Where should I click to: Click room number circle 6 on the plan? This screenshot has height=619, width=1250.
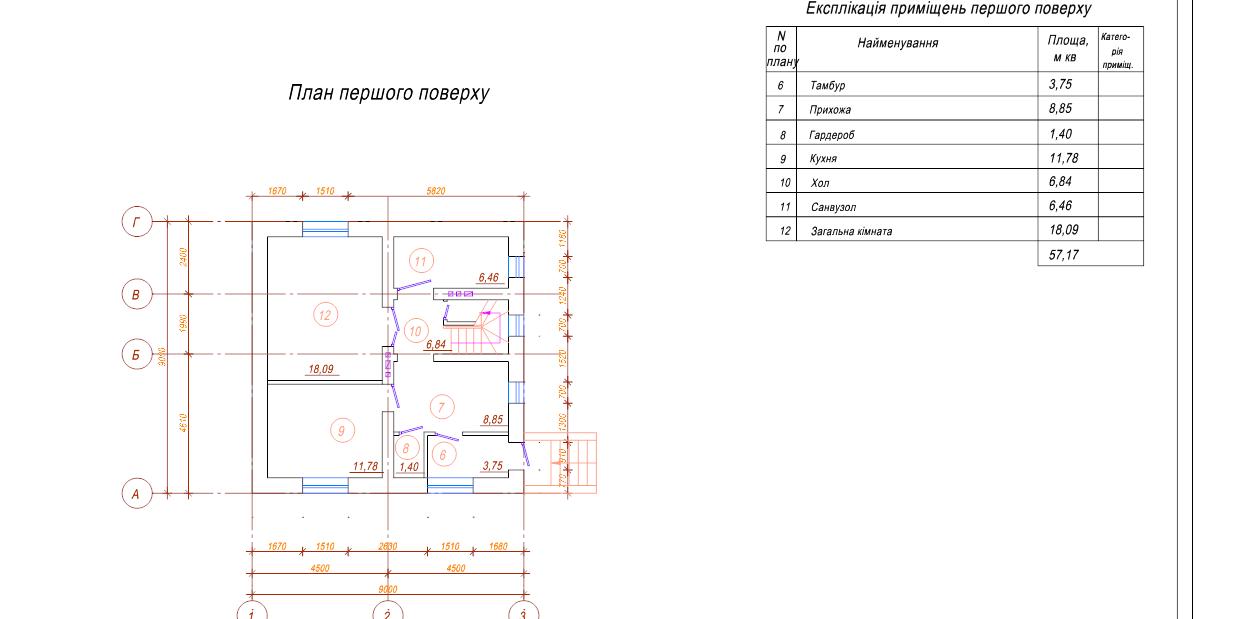pos(445,454)
